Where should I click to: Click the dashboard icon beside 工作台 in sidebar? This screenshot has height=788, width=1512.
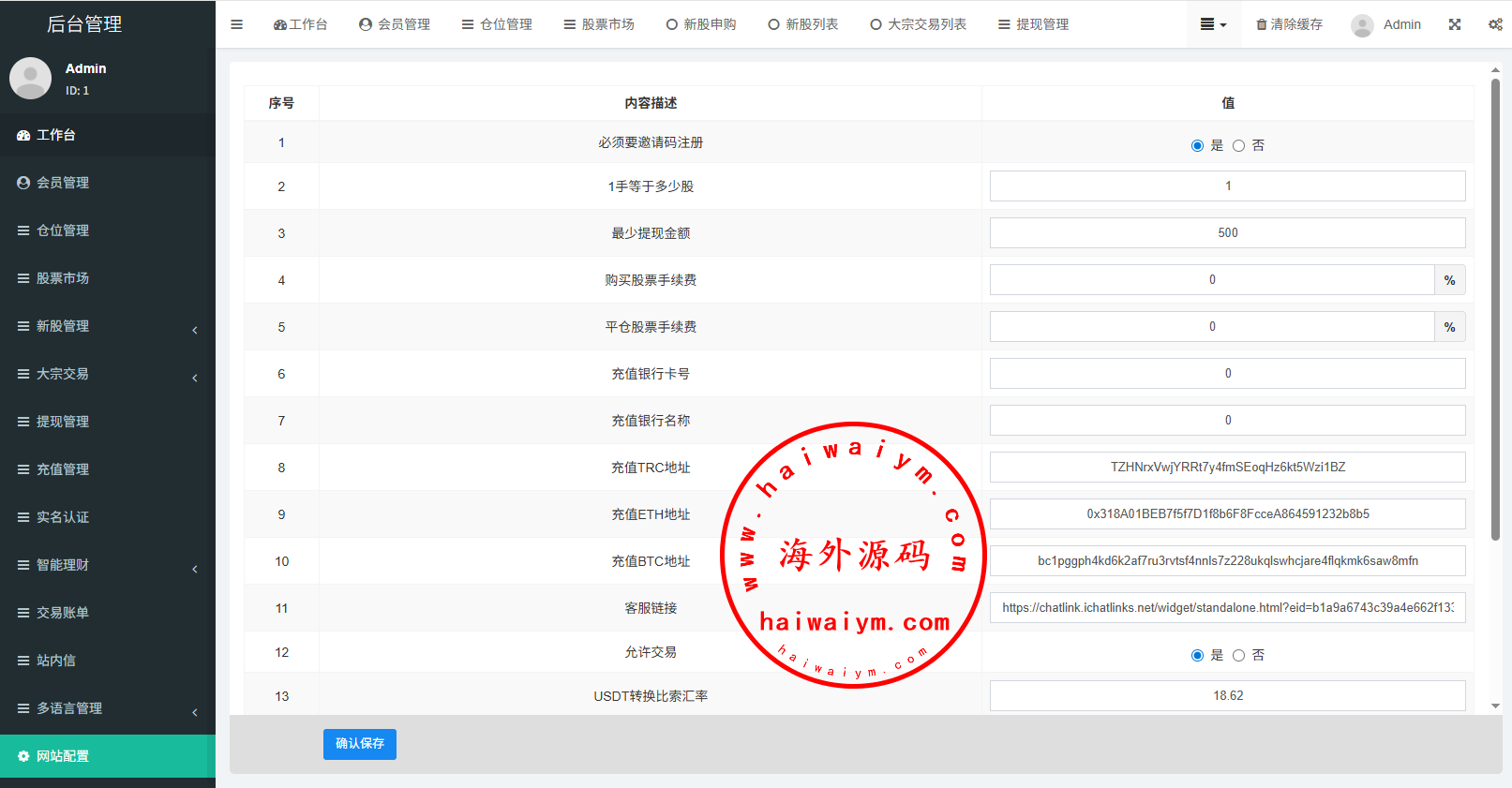tap(23, 135)
